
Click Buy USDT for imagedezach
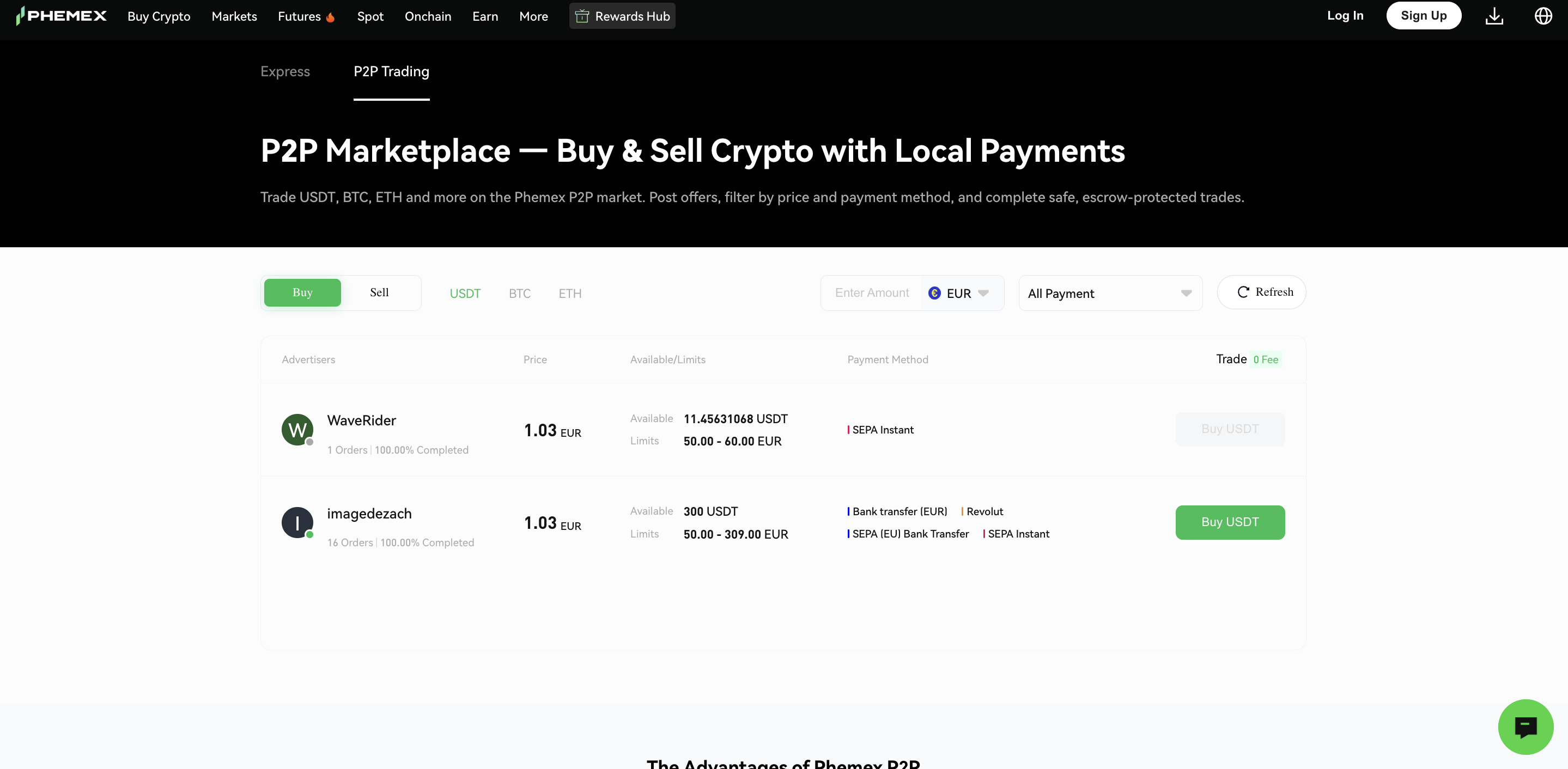(1230, 522)
